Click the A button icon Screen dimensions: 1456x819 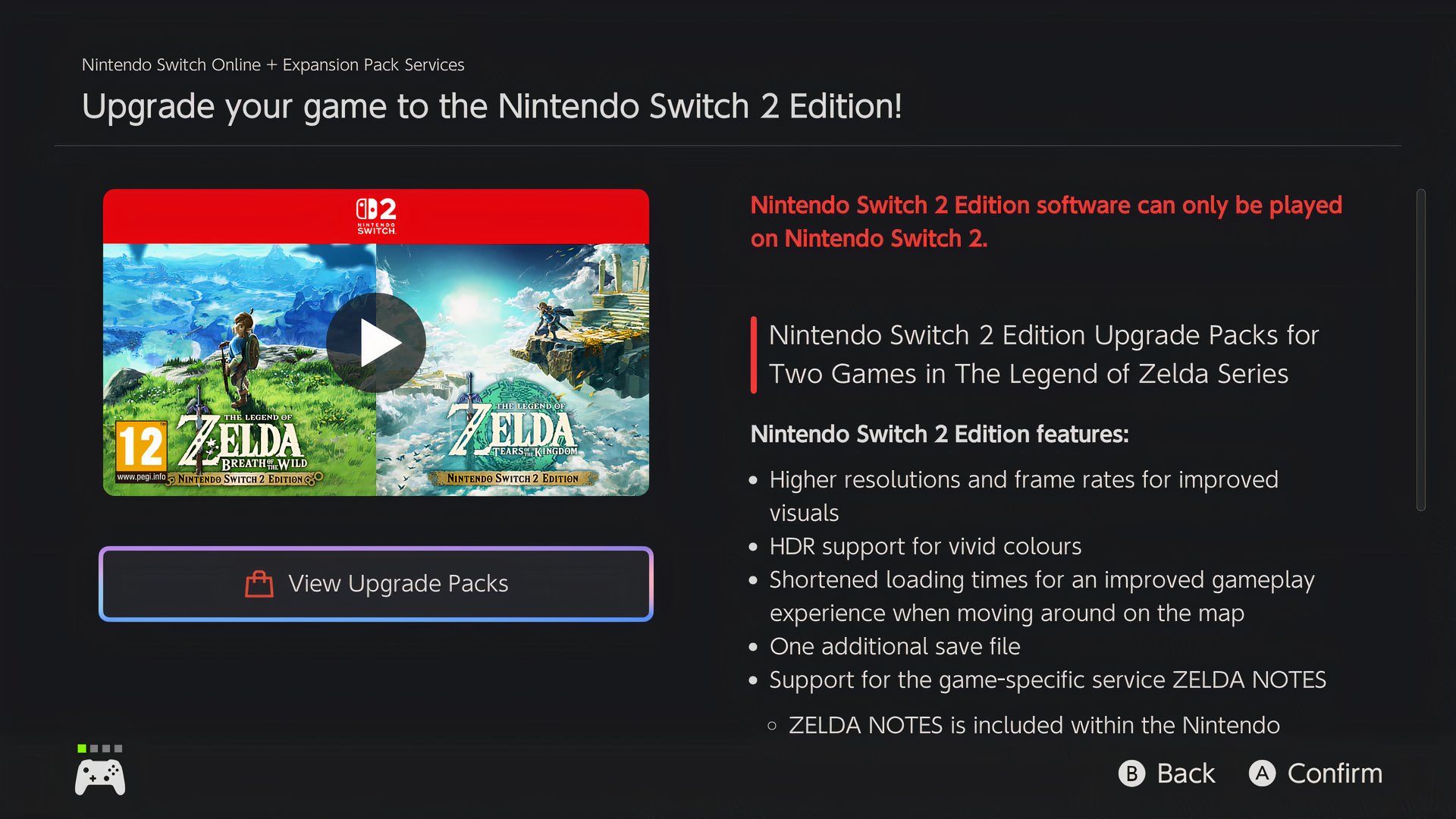pyautogui.click(x=1262, y=773)
